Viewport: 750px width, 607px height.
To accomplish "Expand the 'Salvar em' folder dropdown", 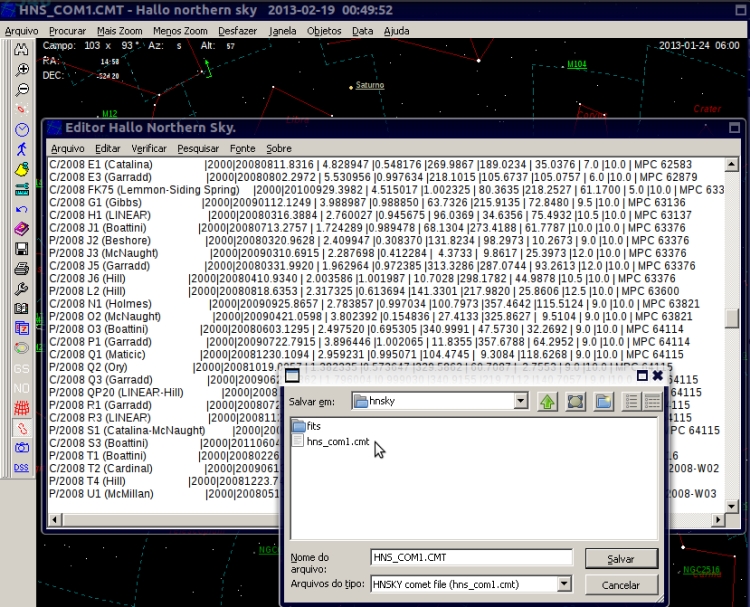I will point(521,401).
